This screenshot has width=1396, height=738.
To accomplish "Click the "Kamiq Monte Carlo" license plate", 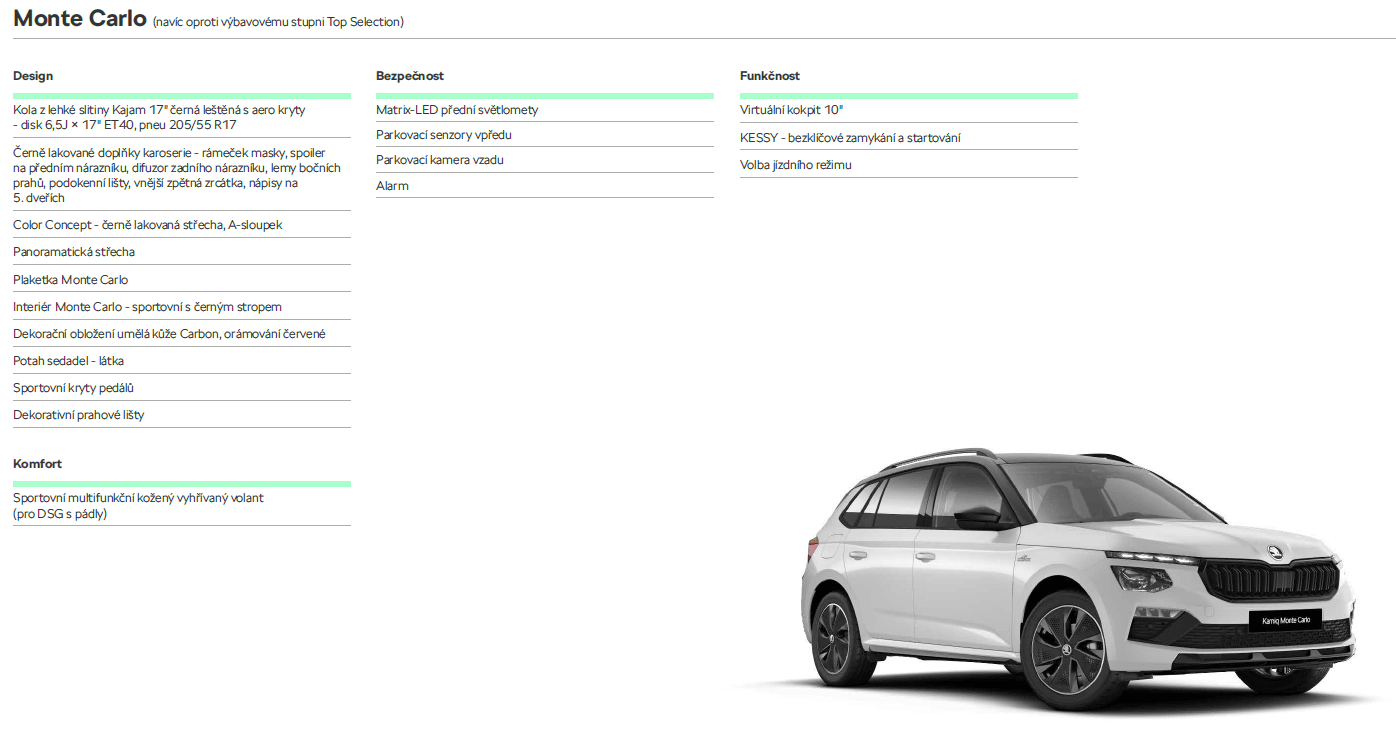I will pyautogui.click(x=1285, y=621).
